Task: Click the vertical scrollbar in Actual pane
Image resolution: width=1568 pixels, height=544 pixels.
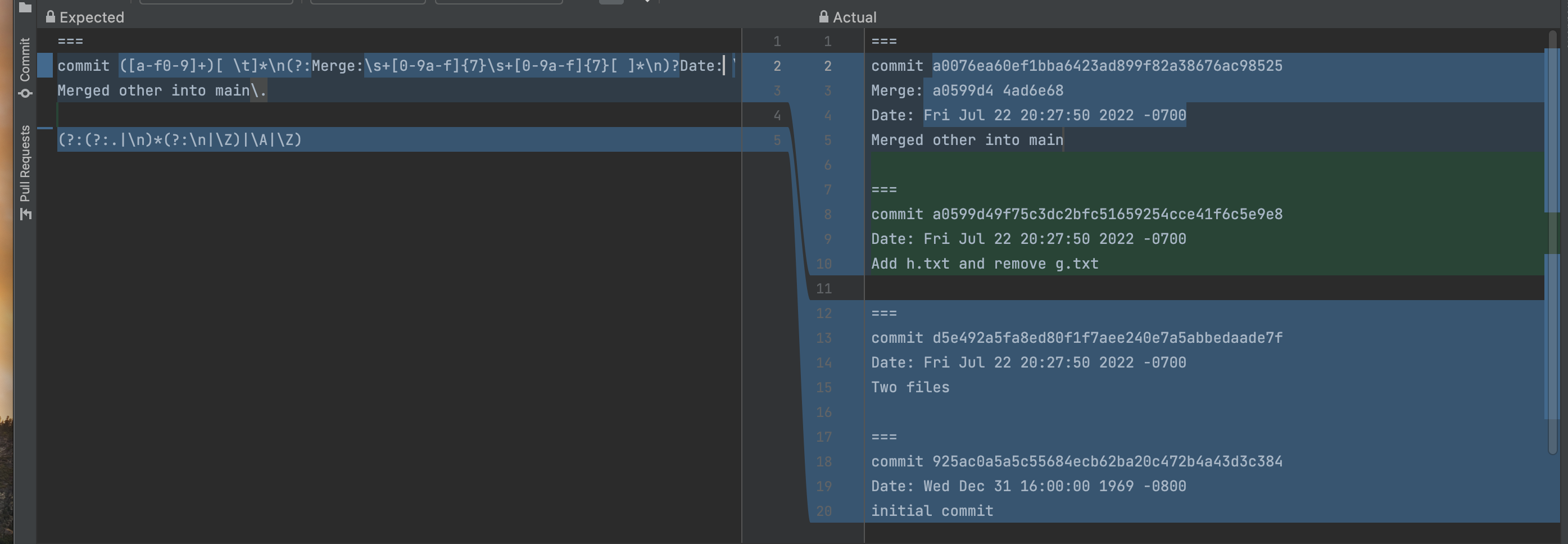Action: pyautogui.click(x=1553, y=243)
